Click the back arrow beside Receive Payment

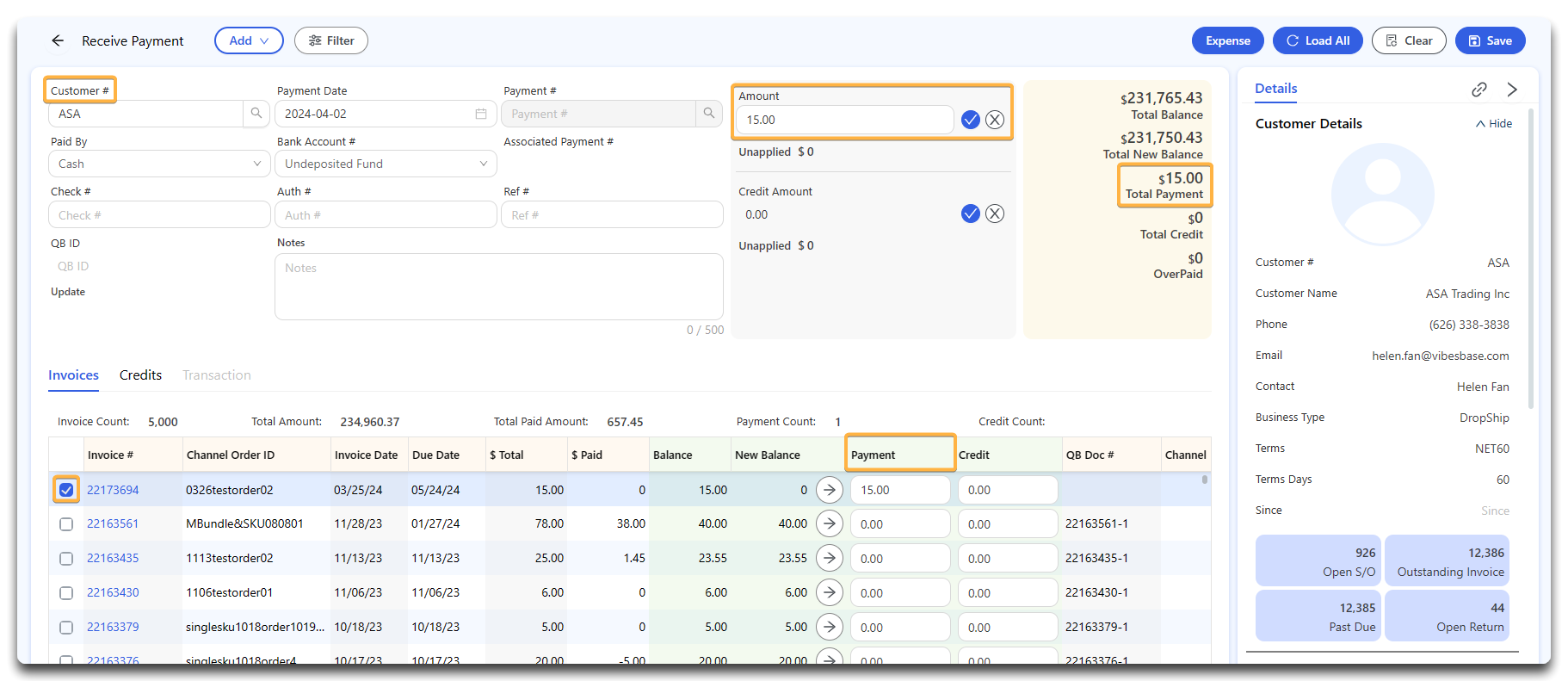[x=58, y=40]
